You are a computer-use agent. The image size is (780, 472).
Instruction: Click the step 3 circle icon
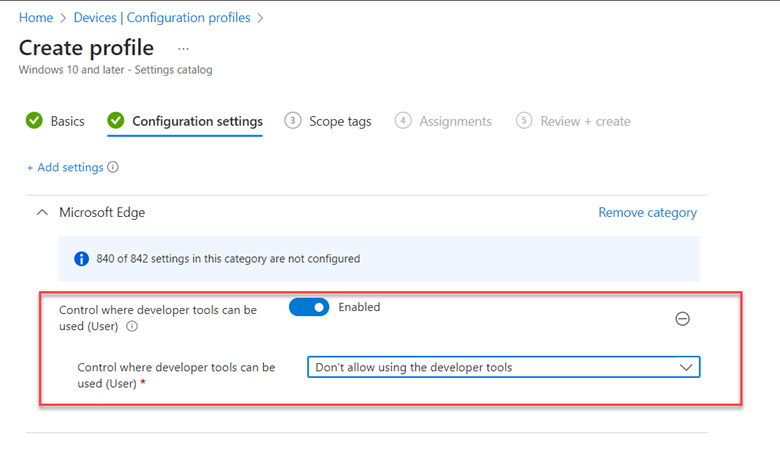coord(292,120)
